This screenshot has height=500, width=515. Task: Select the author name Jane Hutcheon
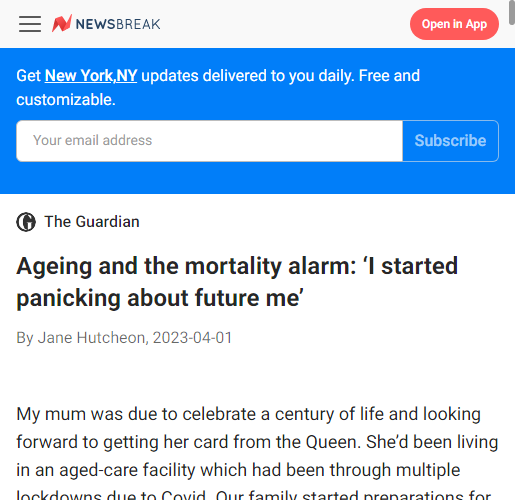coord(91,338)
